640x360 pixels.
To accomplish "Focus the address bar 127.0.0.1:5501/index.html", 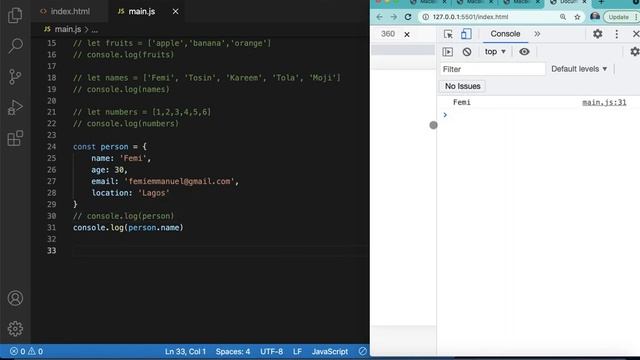I will point(470,17).
